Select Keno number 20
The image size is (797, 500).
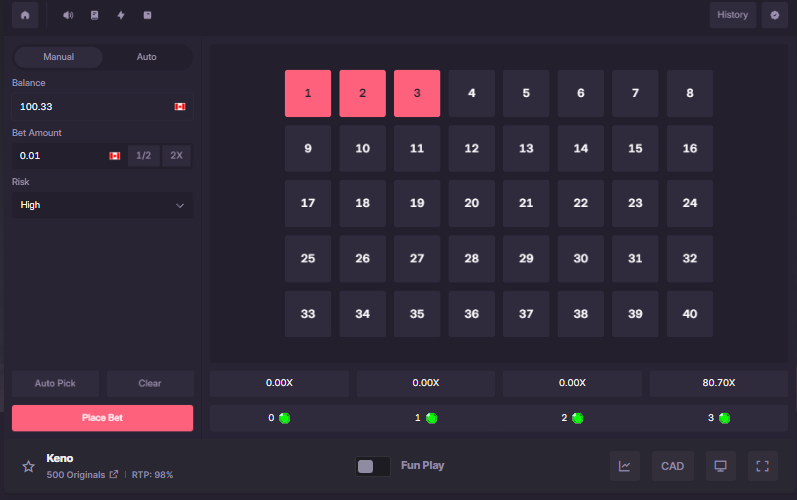(x=472, y=203)
